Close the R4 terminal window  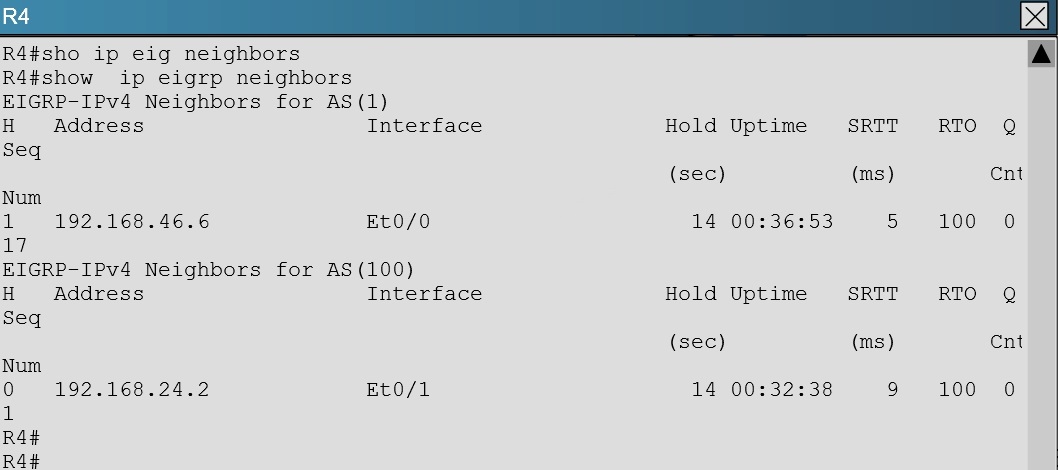click(1034, 16)
